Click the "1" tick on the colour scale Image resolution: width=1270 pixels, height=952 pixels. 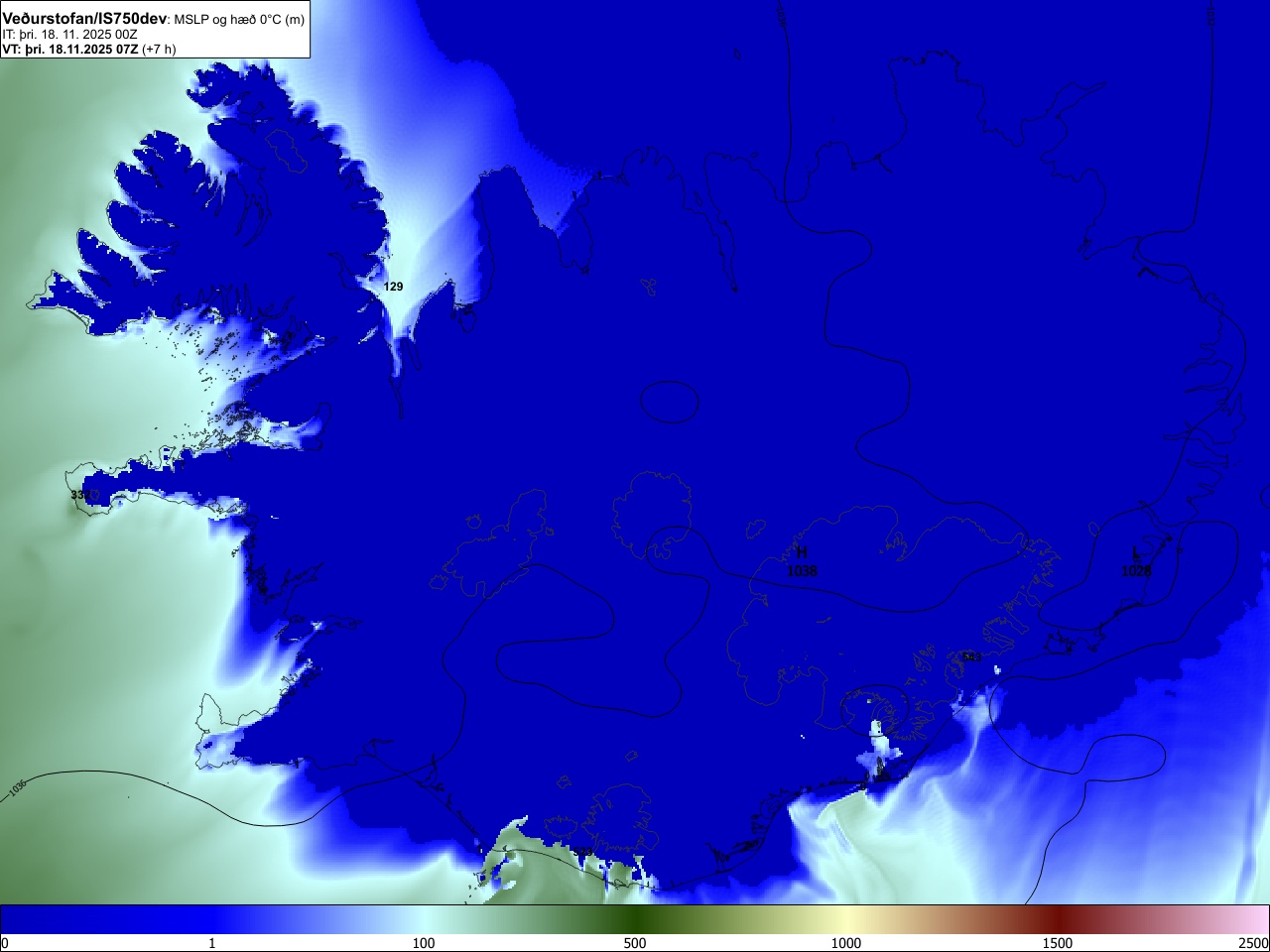click(211, 943)
